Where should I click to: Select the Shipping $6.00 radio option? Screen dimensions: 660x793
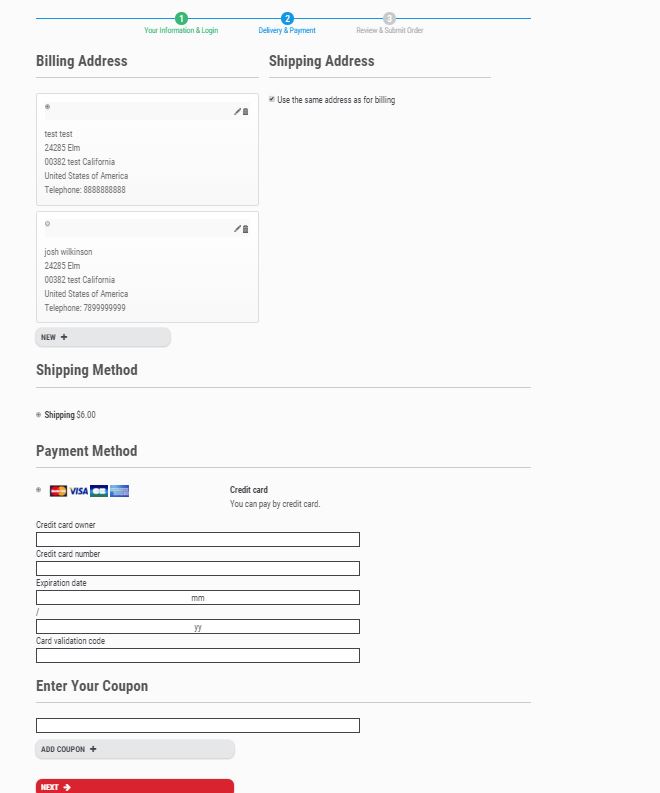point(39,414)
